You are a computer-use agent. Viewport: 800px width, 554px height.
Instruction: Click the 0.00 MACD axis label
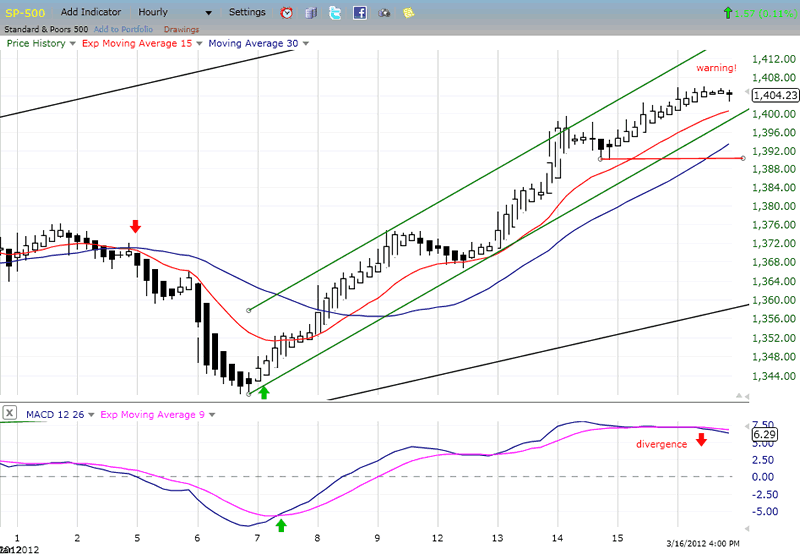[763, 477]
